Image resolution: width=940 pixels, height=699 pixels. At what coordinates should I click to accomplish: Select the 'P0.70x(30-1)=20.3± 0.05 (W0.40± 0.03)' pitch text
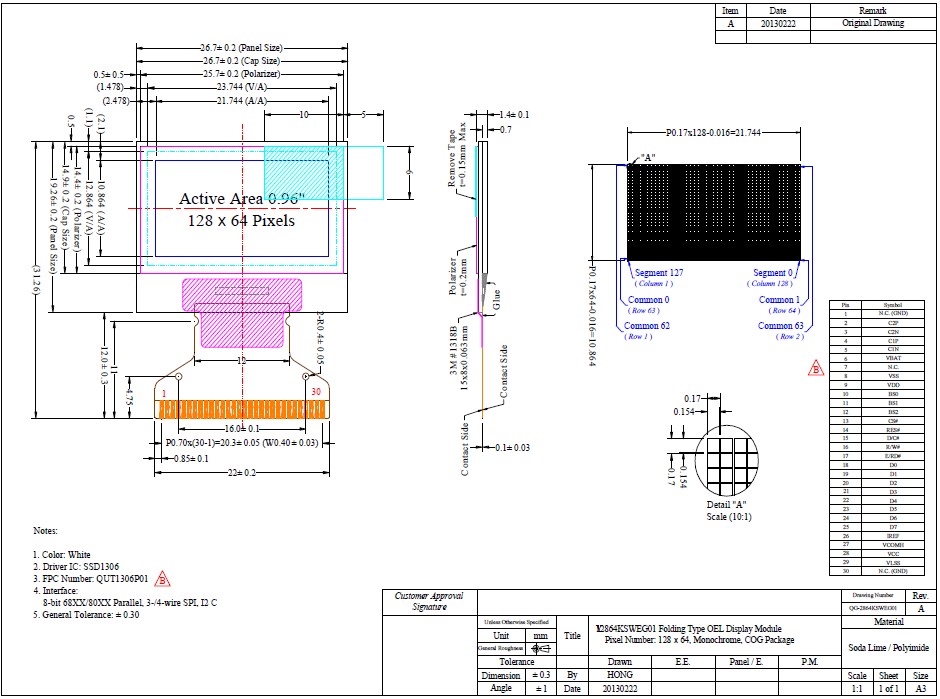242,443
